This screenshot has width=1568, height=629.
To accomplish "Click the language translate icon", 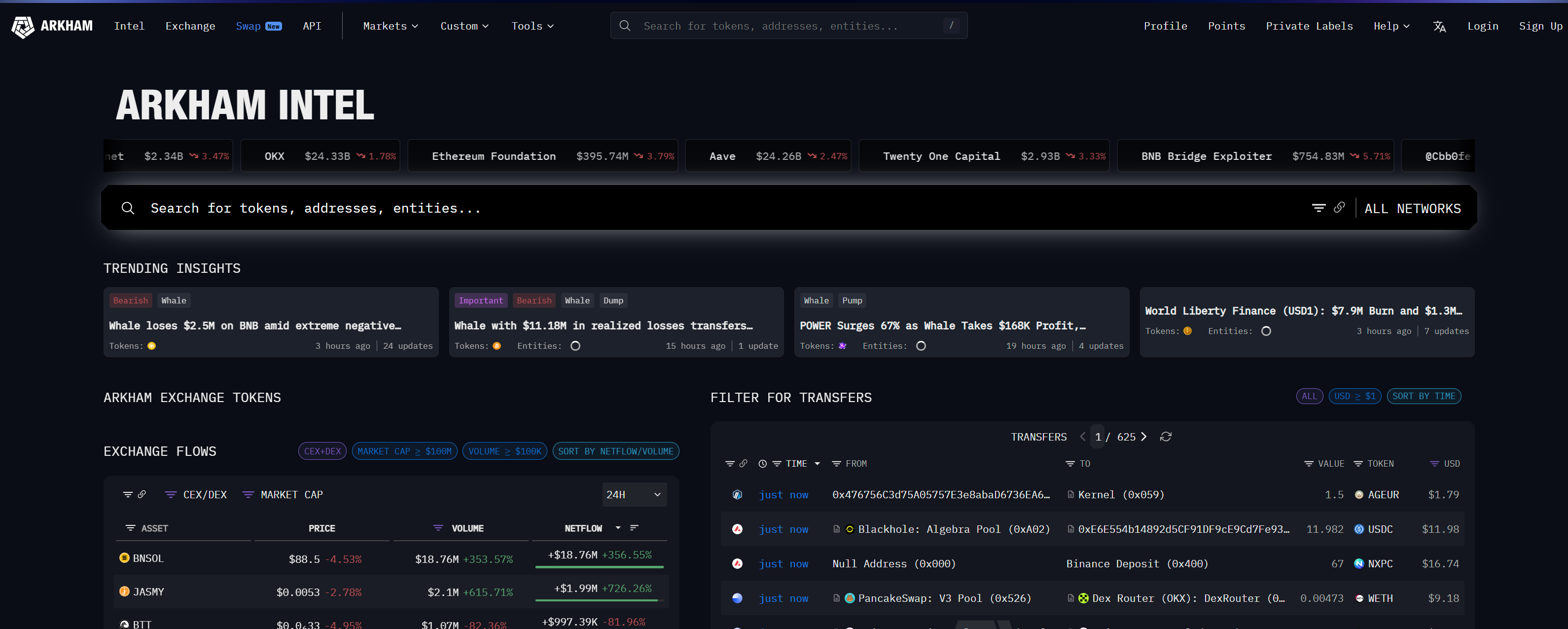I will 1439,26.
